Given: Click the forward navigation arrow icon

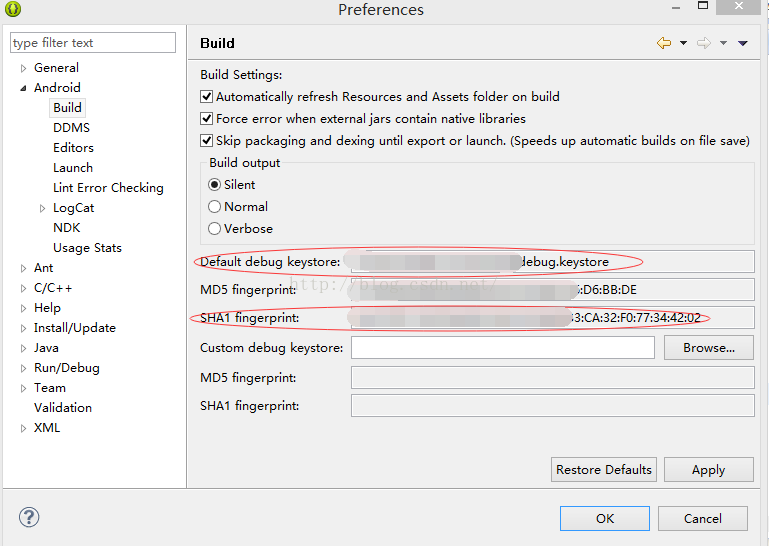Looking at the screenshot, I should tap(704, 43).
